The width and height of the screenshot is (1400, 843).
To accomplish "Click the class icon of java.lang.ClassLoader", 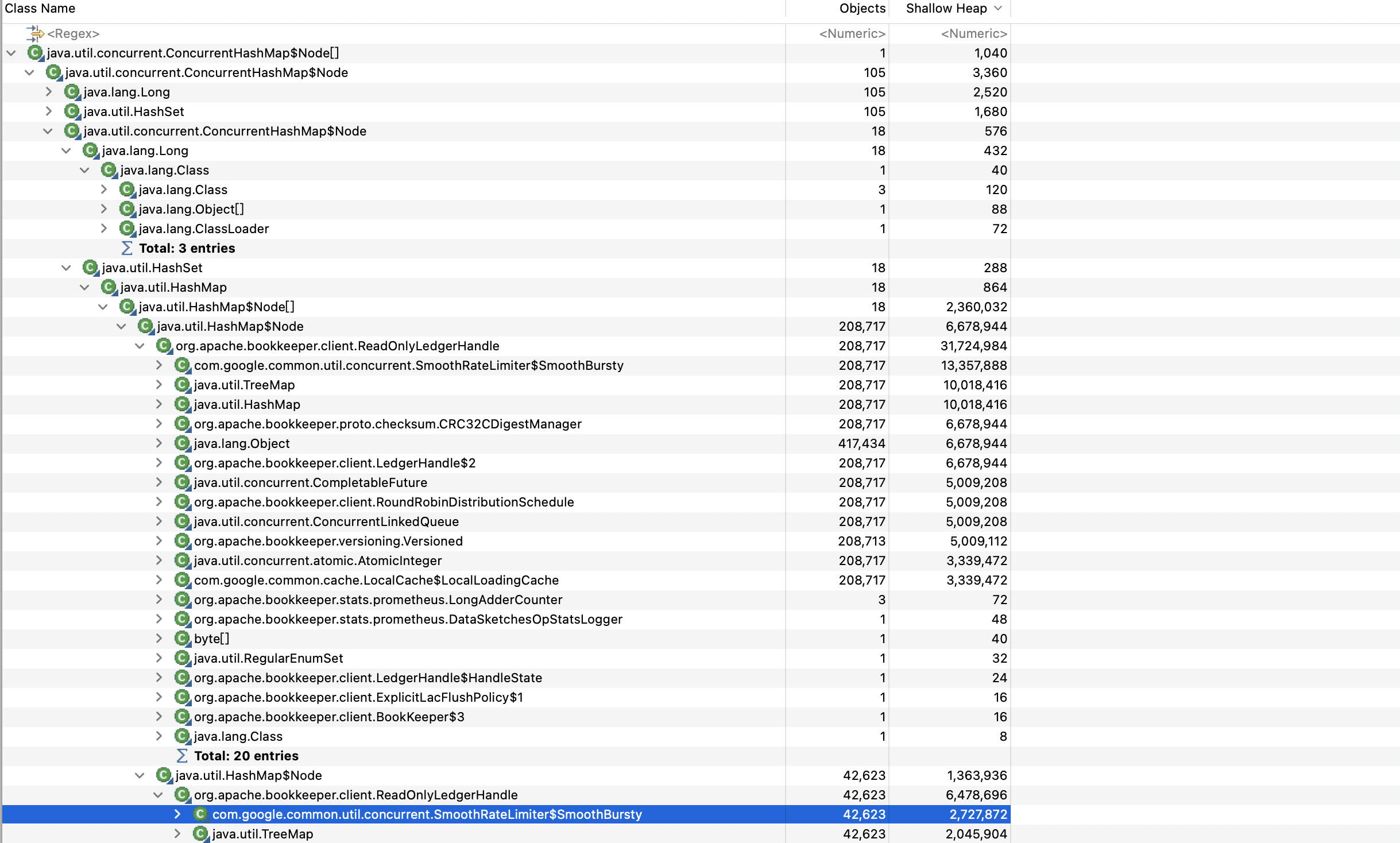I will 127,229.
